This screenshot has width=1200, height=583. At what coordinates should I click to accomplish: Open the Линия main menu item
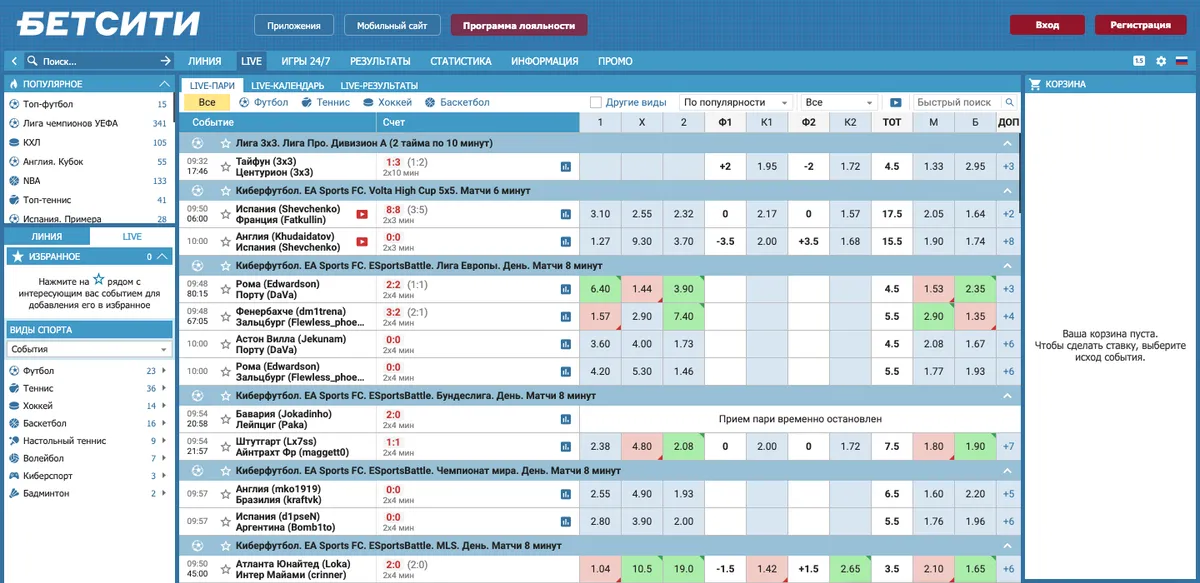click(x=205, y=61)
